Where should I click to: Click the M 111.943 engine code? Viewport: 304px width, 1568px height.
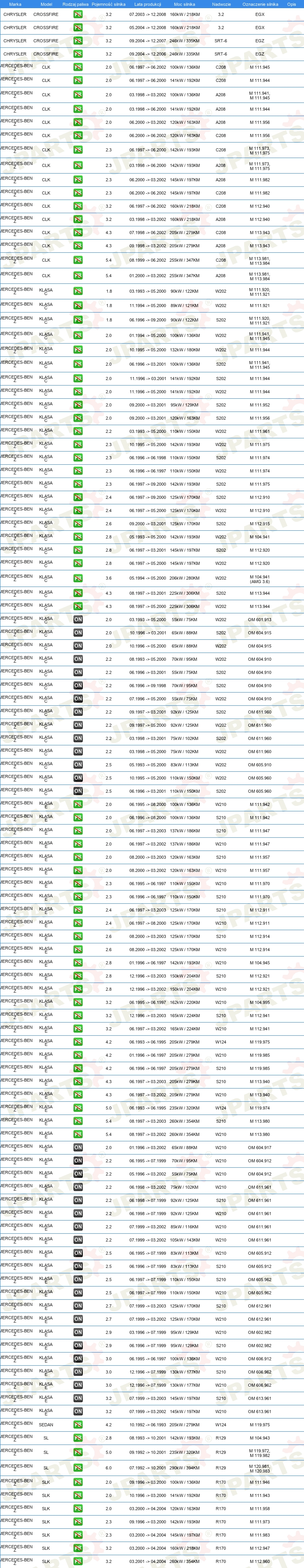260,1495
